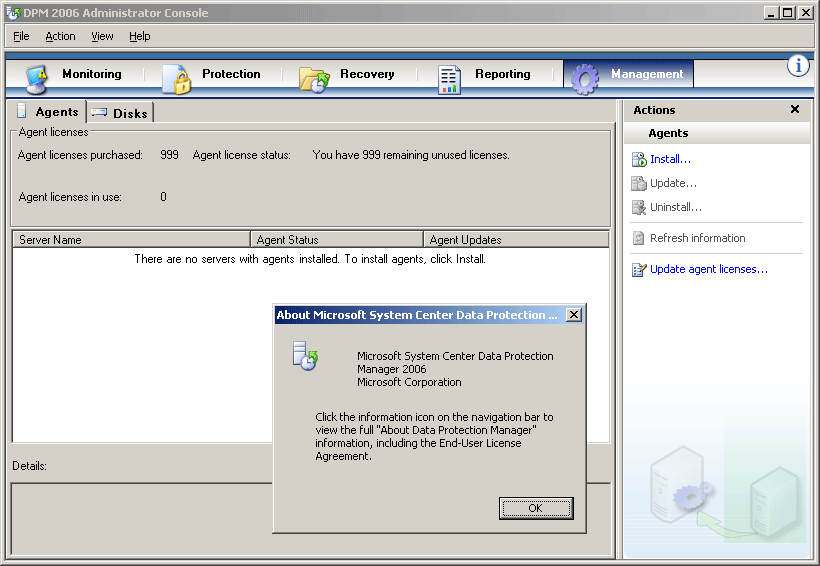This screenshot has width=820, height=566.
Task: Sort by Server Name column header
Action: [x=131, y=240]
